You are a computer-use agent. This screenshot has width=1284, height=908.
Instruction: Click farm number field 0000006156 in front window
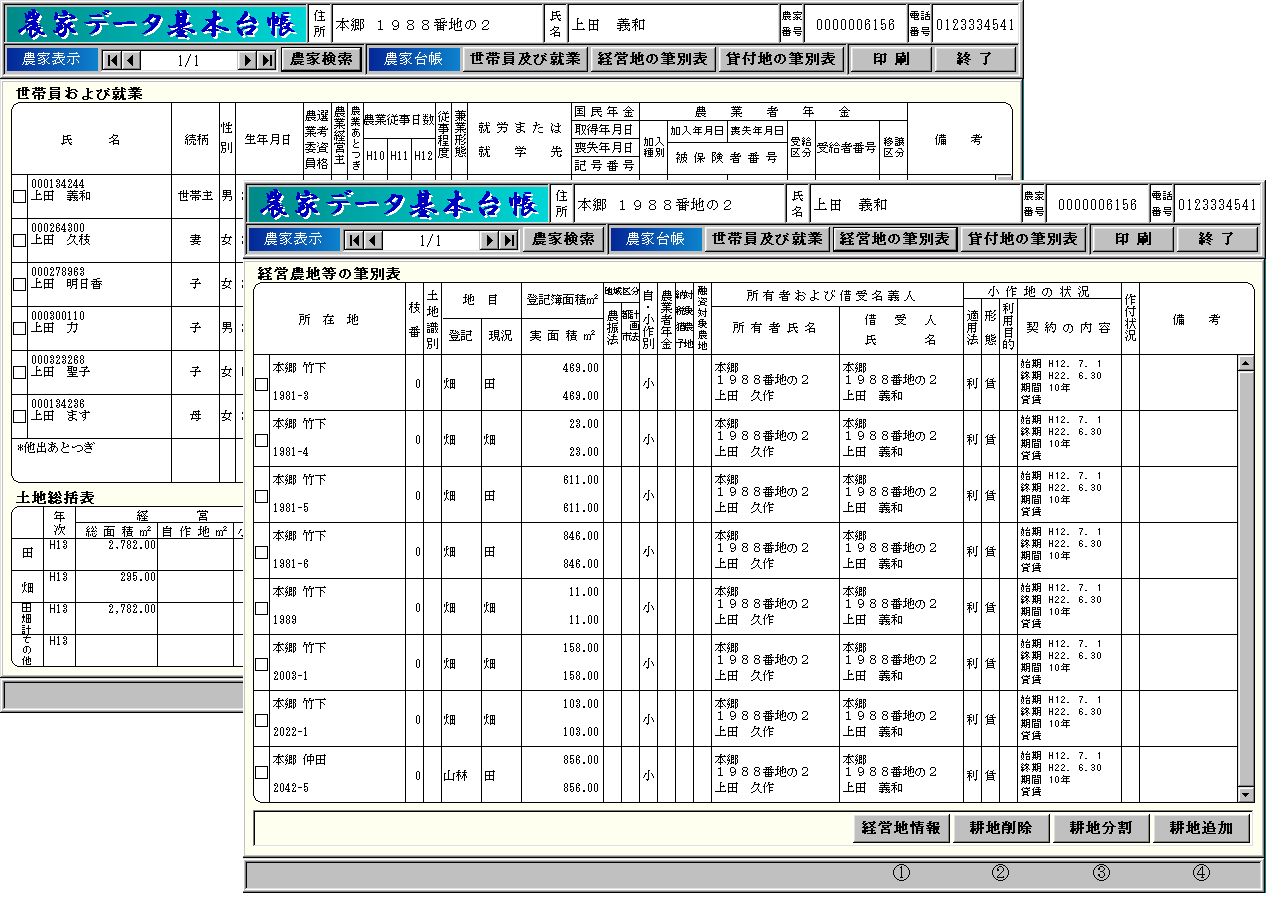click(1097, 204)
